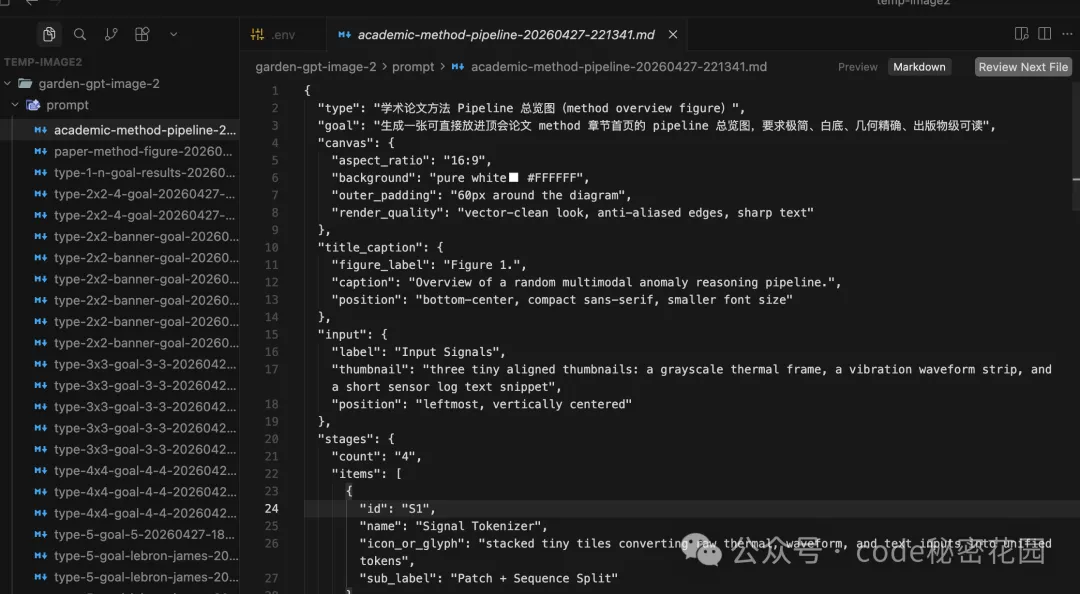
Task: Close the academic-method-pipeline tab
Action: click(673, 34)
